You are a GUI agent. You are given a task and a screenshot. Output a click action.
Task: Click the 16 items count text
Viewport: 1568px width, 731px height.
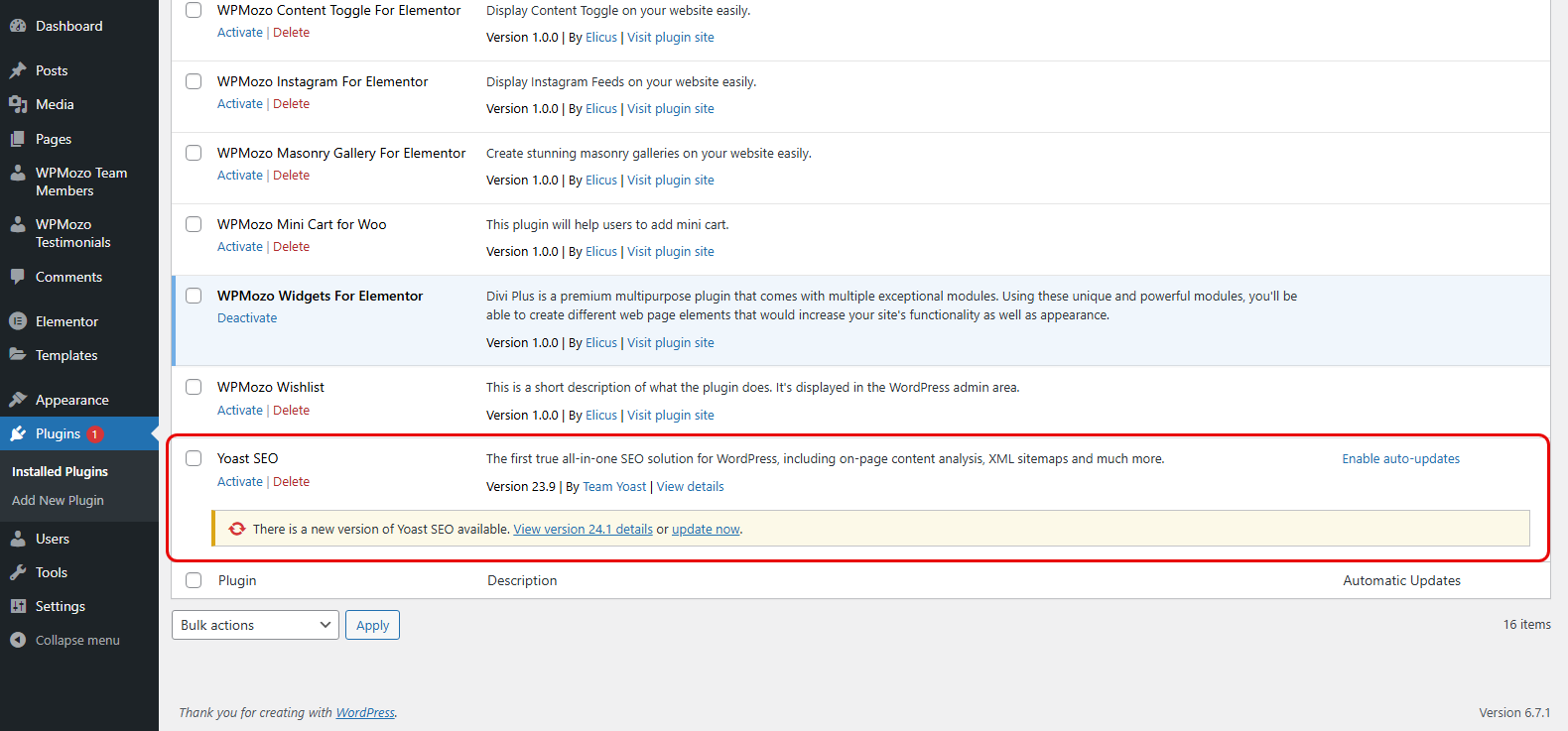pyautogui.click(x=1526, y=624)
